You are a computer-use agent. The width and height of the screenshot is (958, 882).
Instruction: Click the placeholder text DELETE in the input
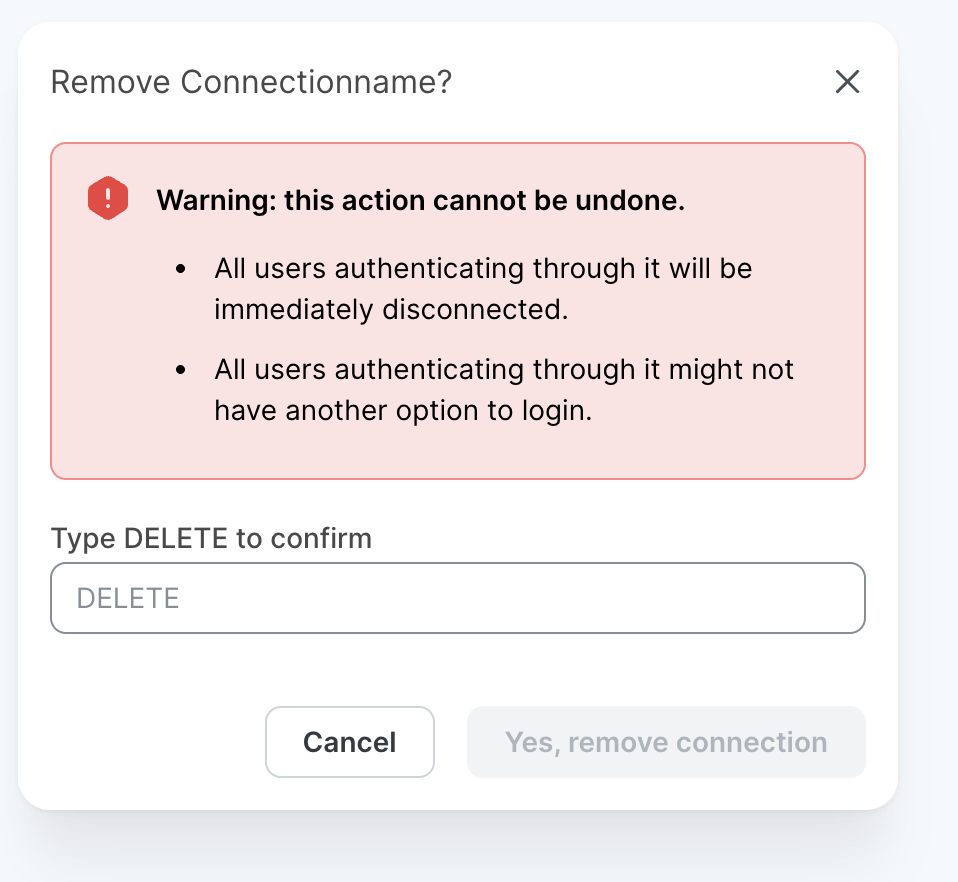pyautogui.click(x=127, y=598)
